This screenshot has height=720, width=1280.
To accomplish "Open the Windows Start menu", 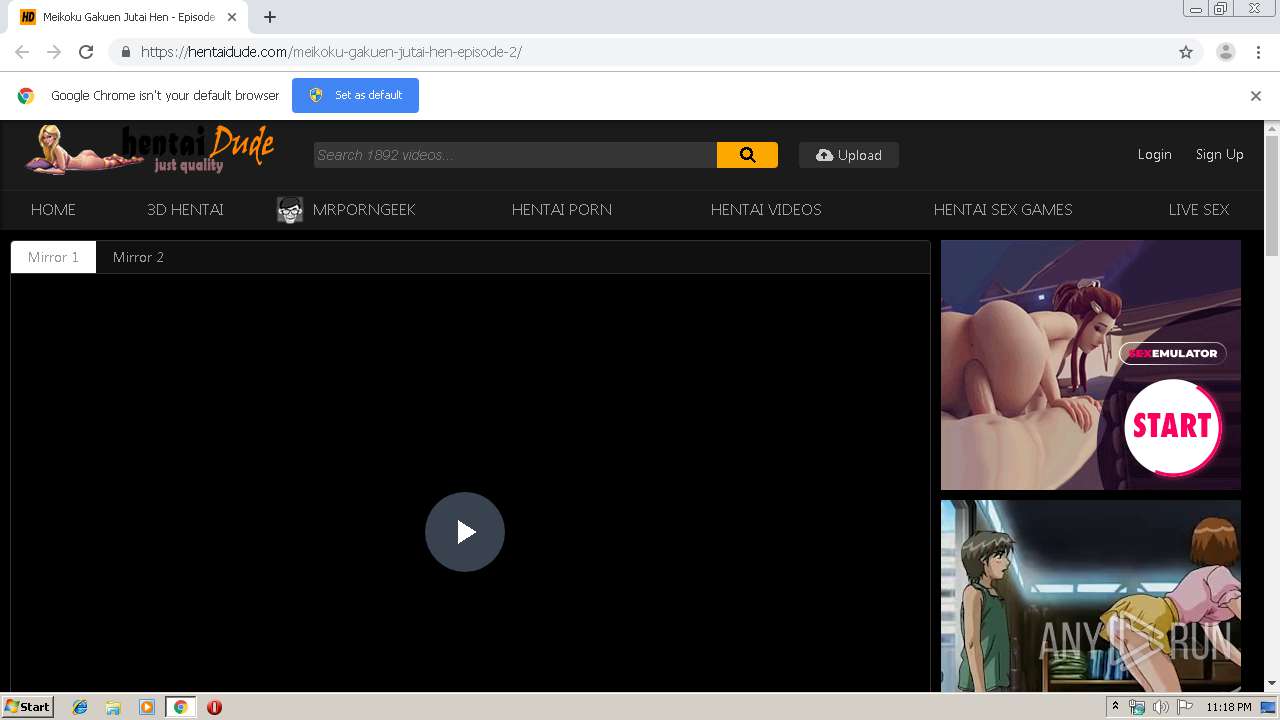I will 28,707.
